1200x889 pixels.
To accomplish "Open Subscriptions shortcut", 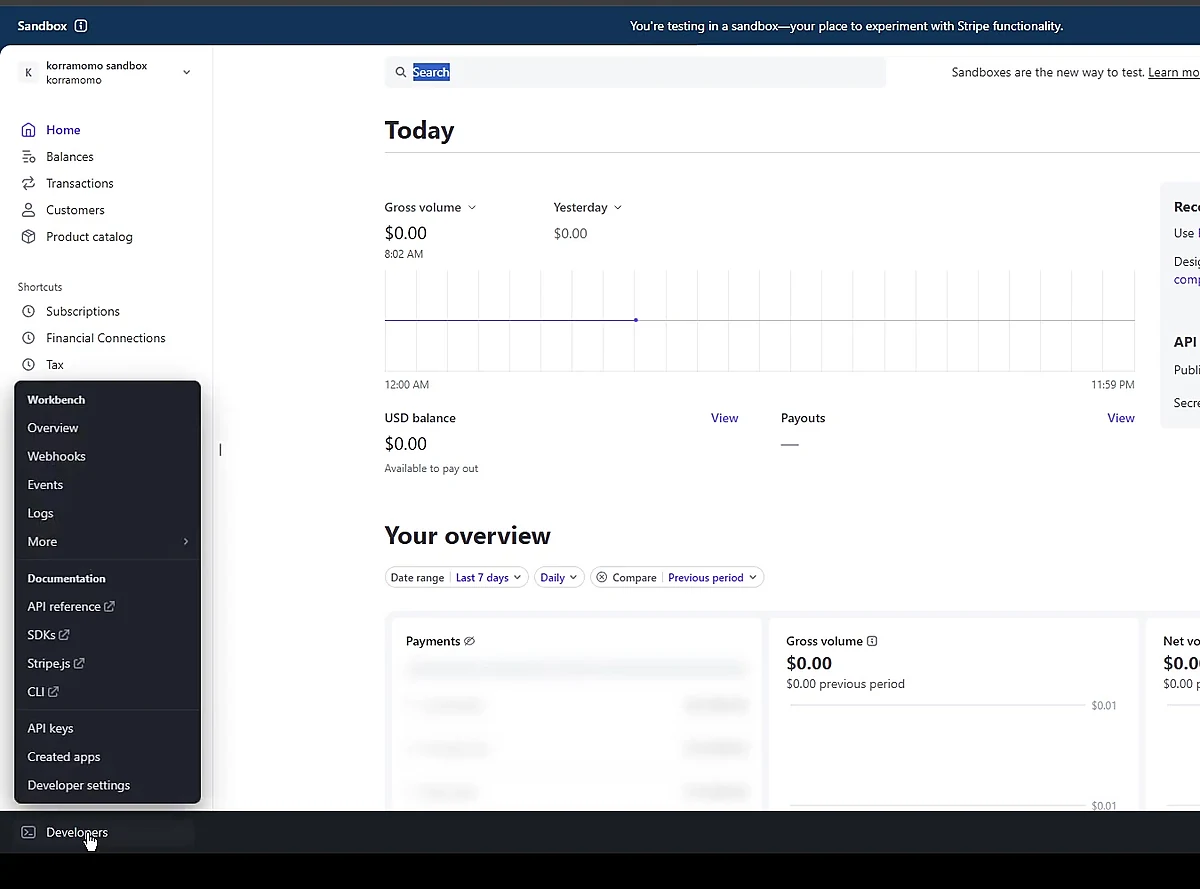I will pos(83,311).
